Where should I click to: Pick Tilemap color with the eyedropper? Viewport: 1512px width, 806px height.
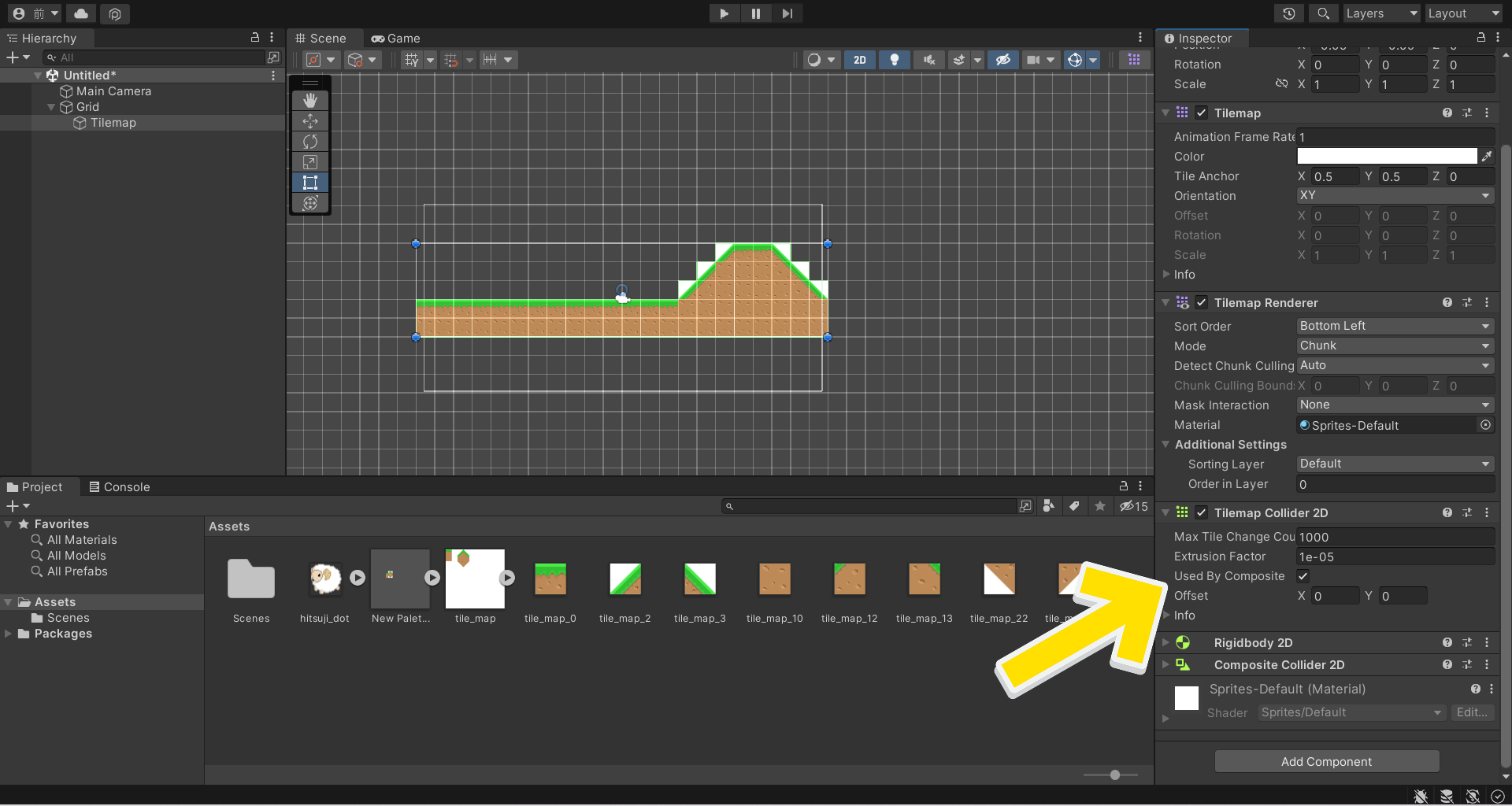(x=1487, y=157)
